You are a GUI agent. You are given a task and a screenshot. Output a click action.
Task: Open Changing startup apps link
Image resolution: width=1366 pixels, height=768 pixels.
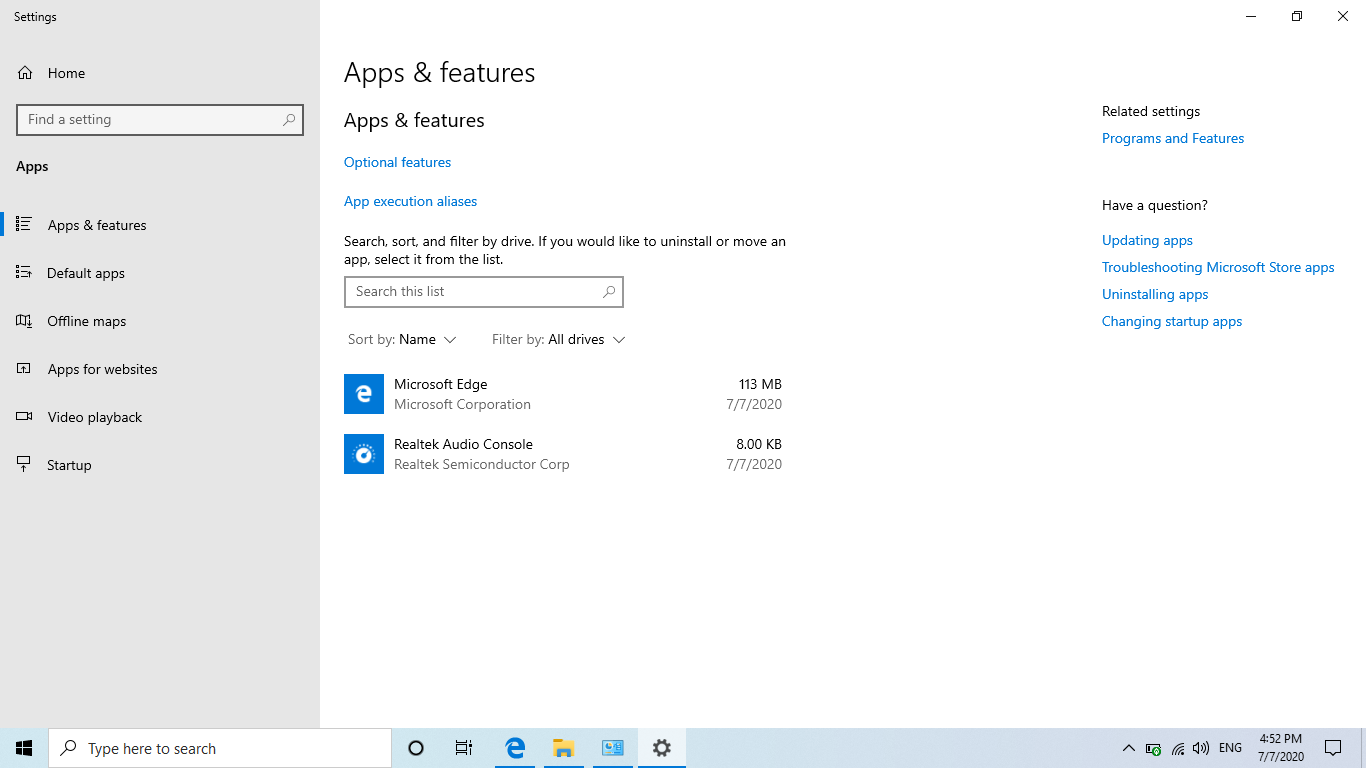coord(1172,321)
